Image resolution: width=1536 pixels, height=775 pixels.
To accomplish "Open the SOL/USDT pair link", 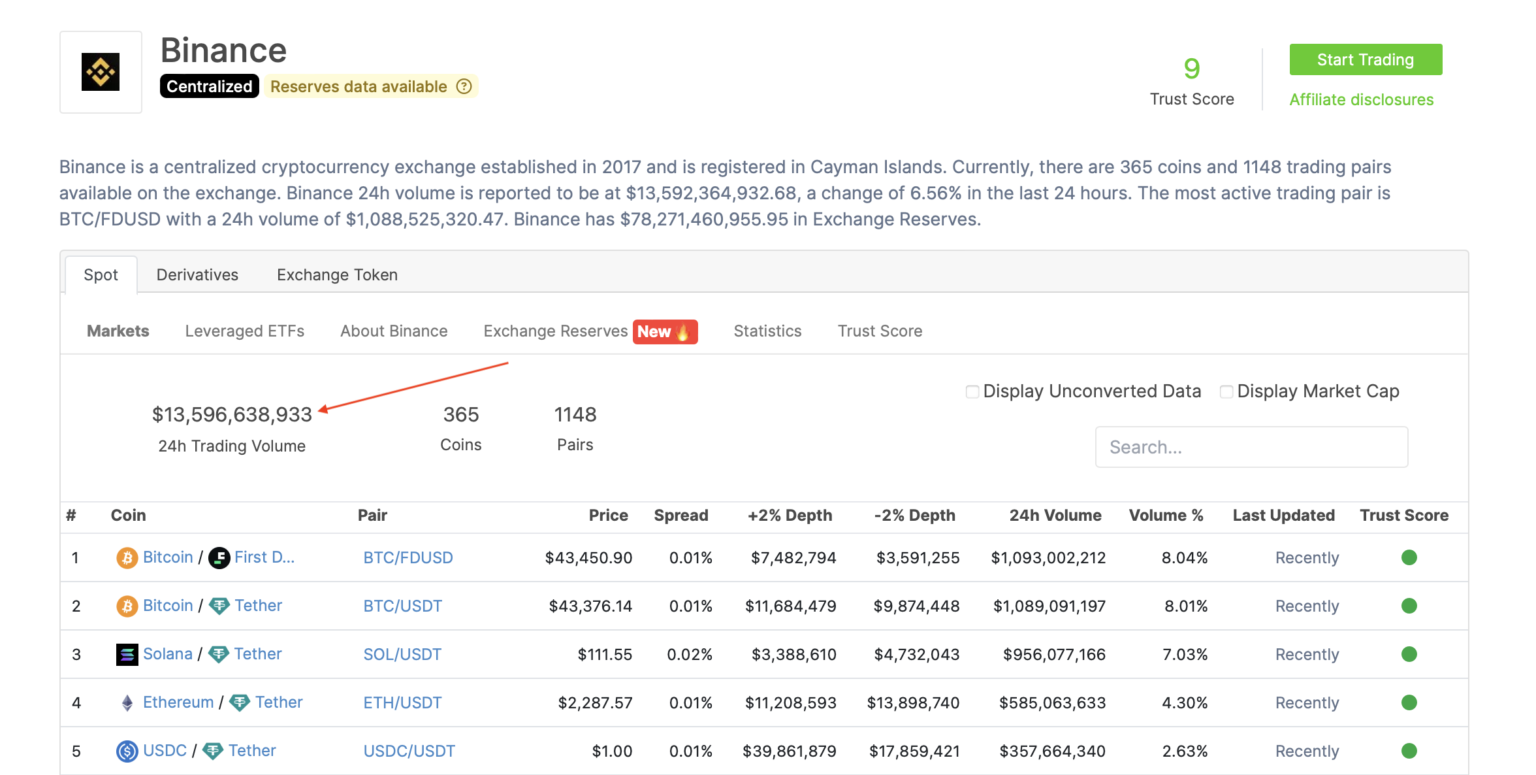I will coord(402,655).
